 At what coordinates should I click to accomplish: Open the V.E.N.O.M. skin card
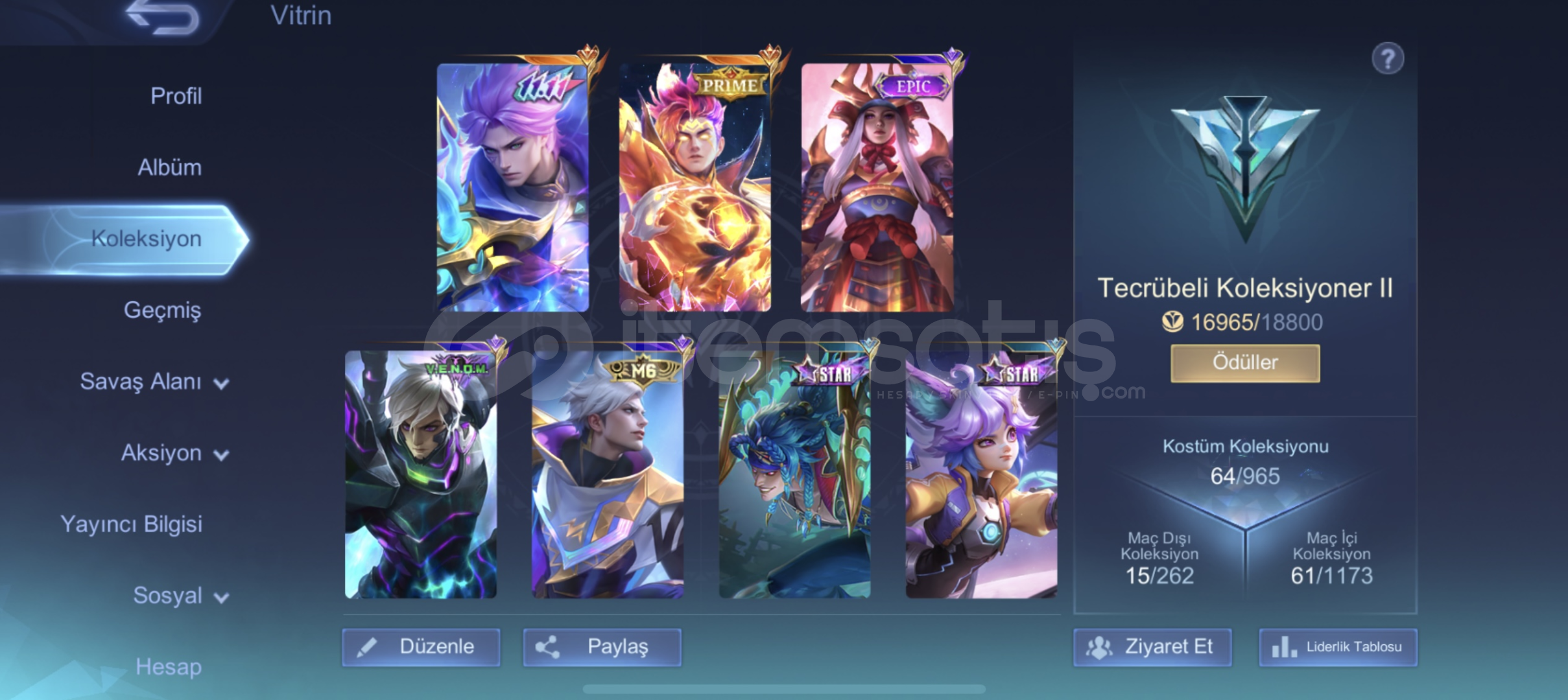point(421,474)
